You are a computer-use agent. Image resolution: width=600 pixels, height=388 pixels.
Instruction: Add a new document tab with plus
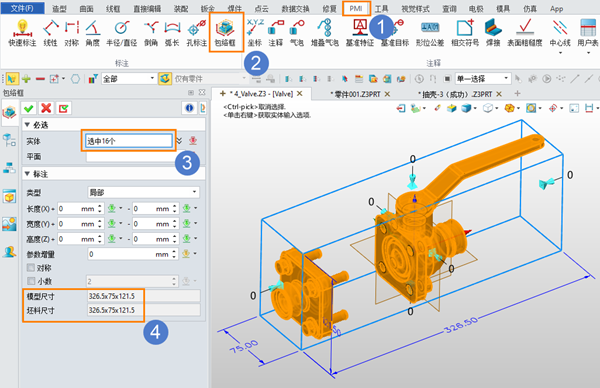tap(517, 93)
